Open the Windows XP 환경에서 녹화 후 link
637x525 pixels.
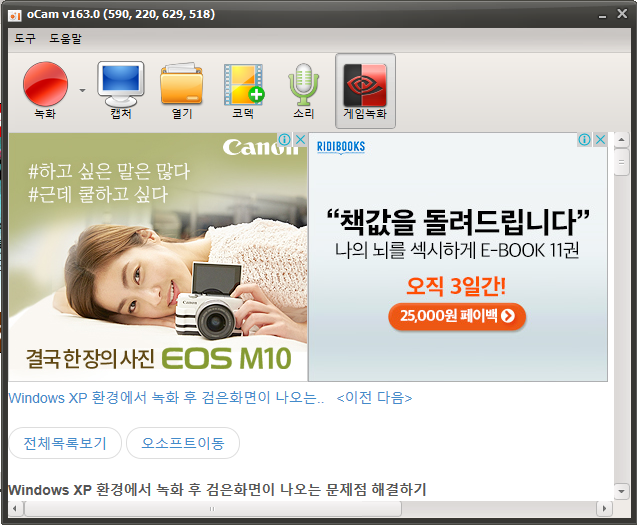click(x=166, y=397)
